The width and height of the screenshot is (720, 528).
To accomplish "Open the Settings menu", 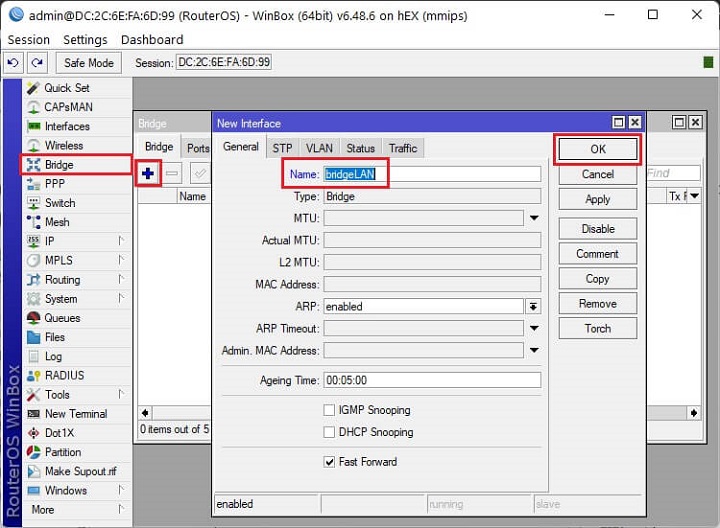I will 85,40.
